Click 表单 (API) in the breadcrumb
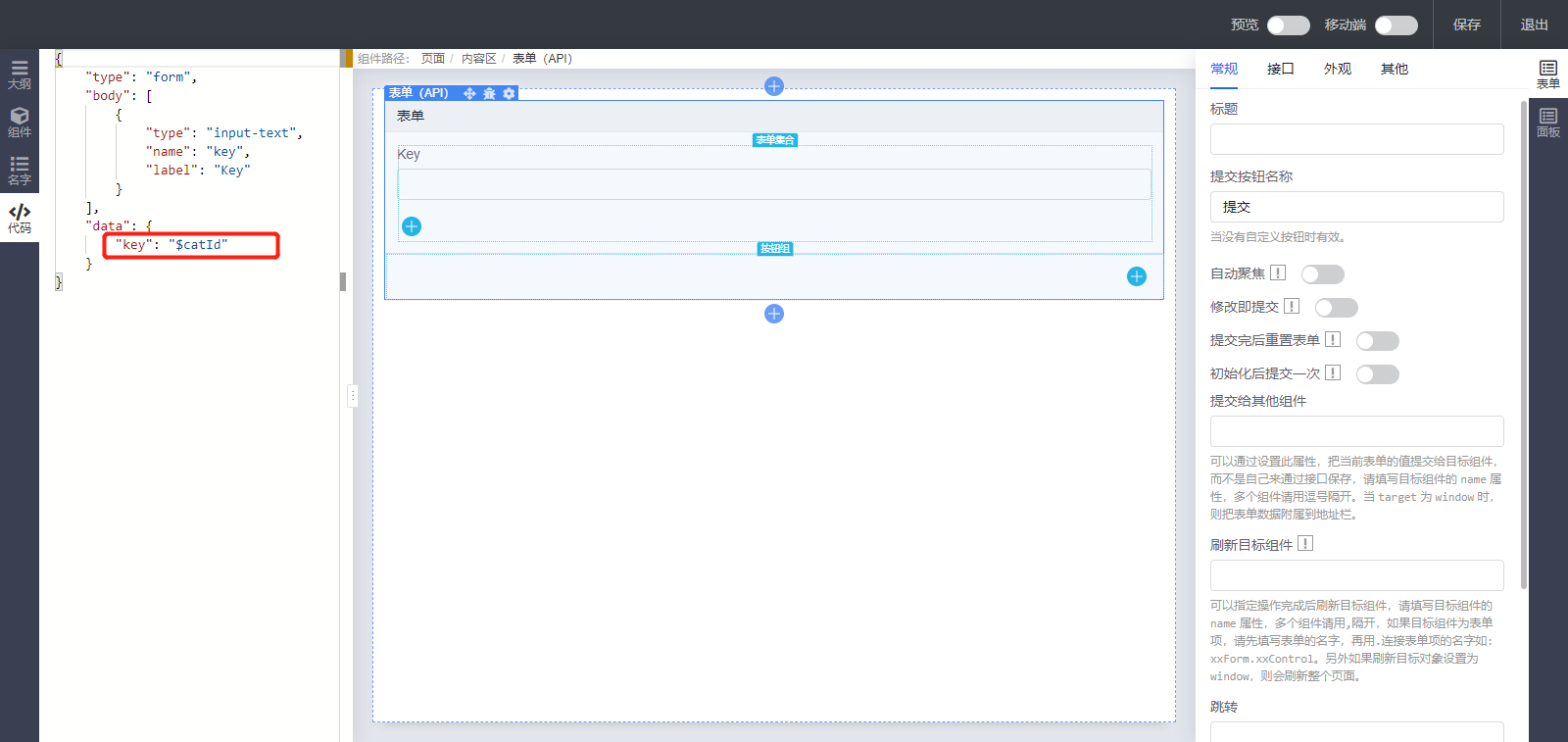This screenshot has height=742, width=1568. coord(542,59)
